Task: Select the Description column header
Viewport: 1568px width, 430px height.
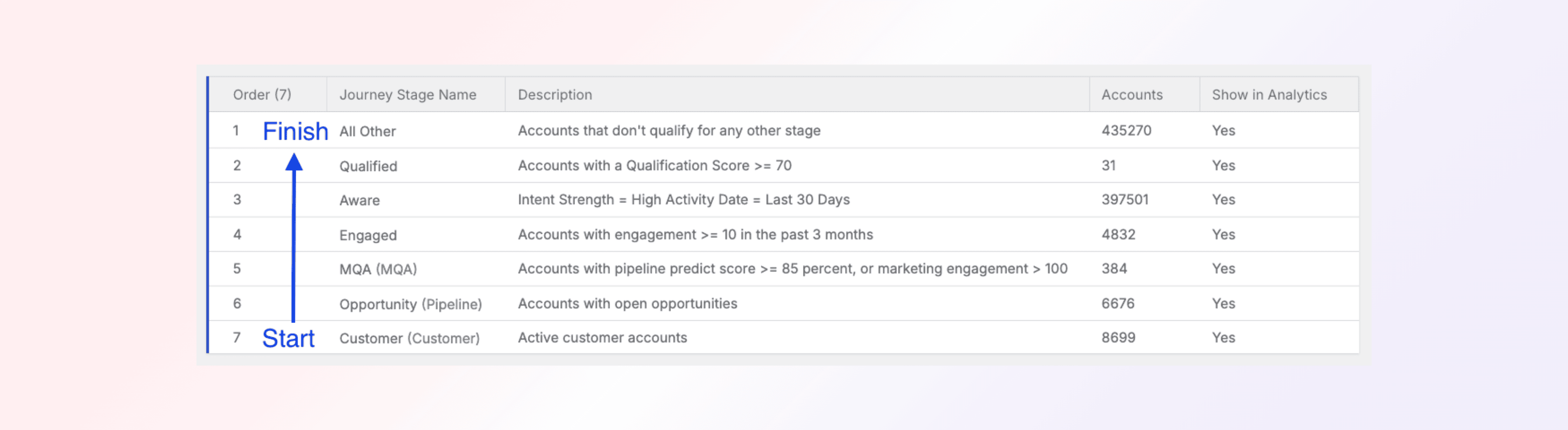Action: [554, 95]
